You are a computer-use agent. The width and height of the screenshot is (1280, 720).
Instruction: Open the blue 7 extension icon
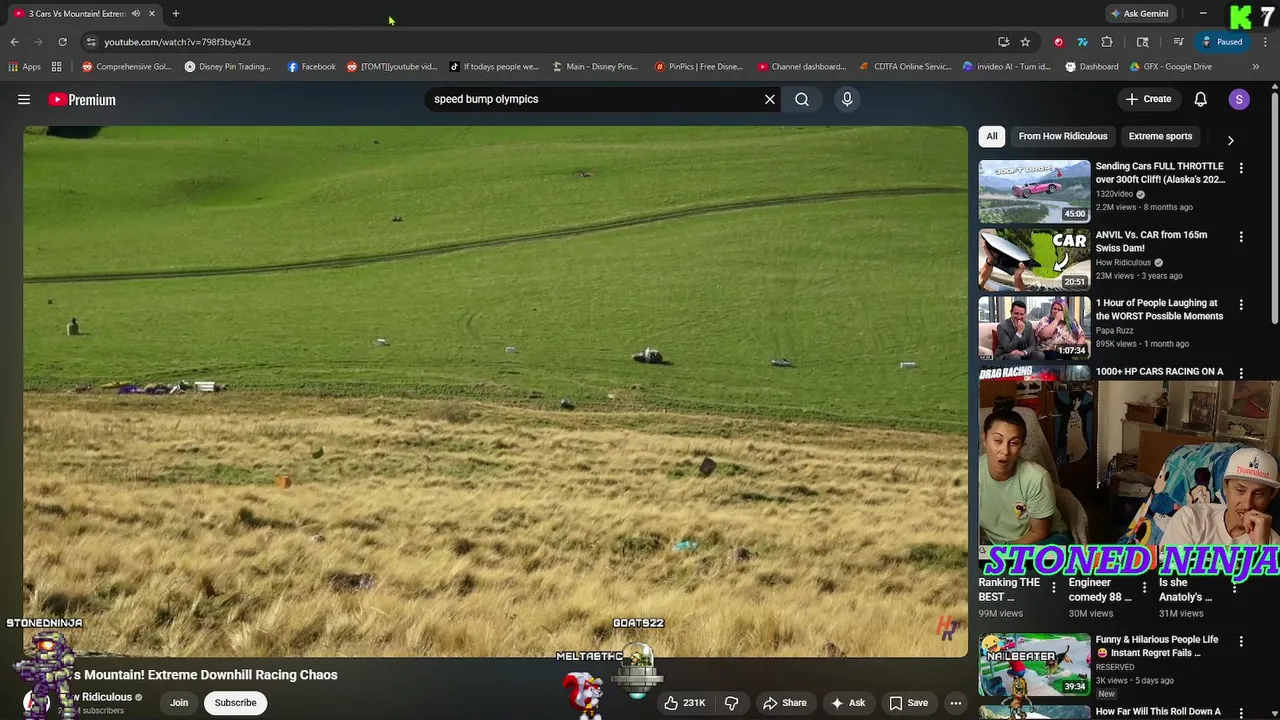pyautogui.click(x=1082, y=42)
